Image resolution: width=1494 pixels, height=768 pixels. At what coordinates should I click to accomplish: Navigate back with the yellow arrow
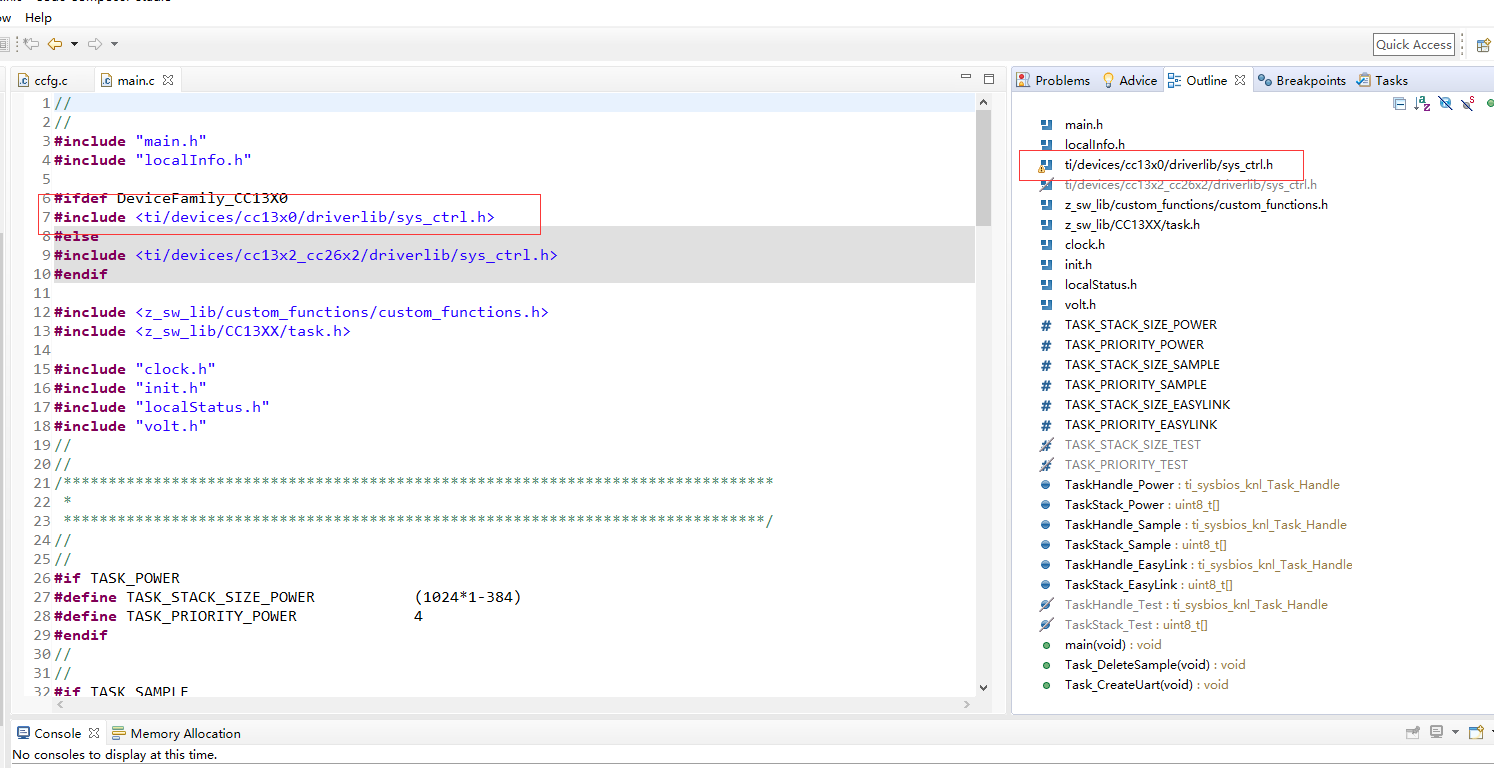coord(55,44)
